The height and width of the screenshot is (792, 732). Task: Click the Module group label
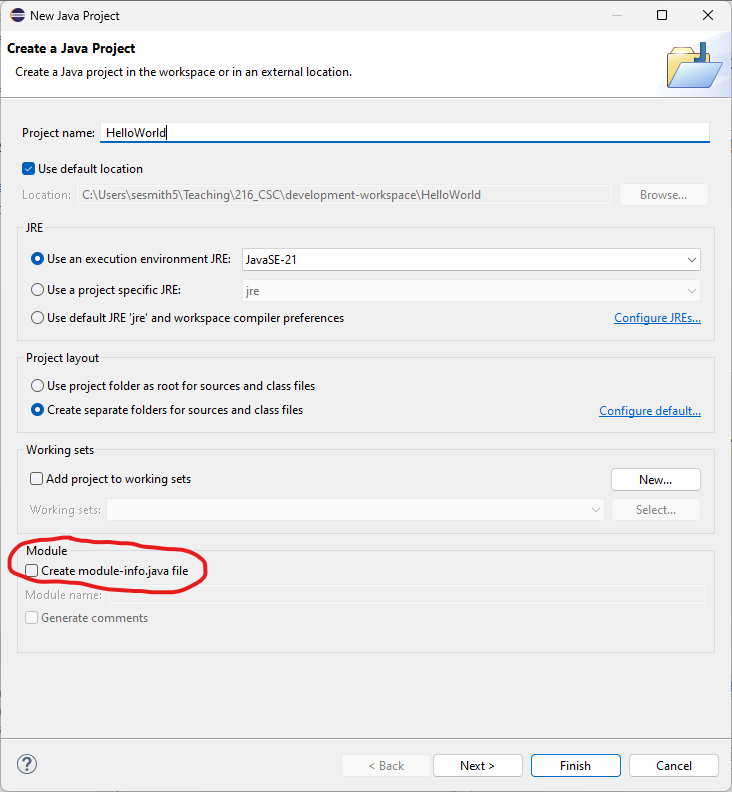[x=46, y=551]
